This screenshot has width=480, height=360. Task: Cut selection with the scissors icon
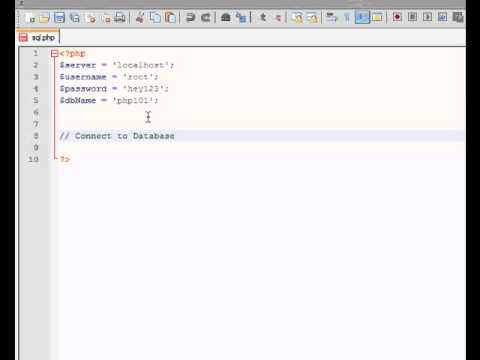coord(140,18)
